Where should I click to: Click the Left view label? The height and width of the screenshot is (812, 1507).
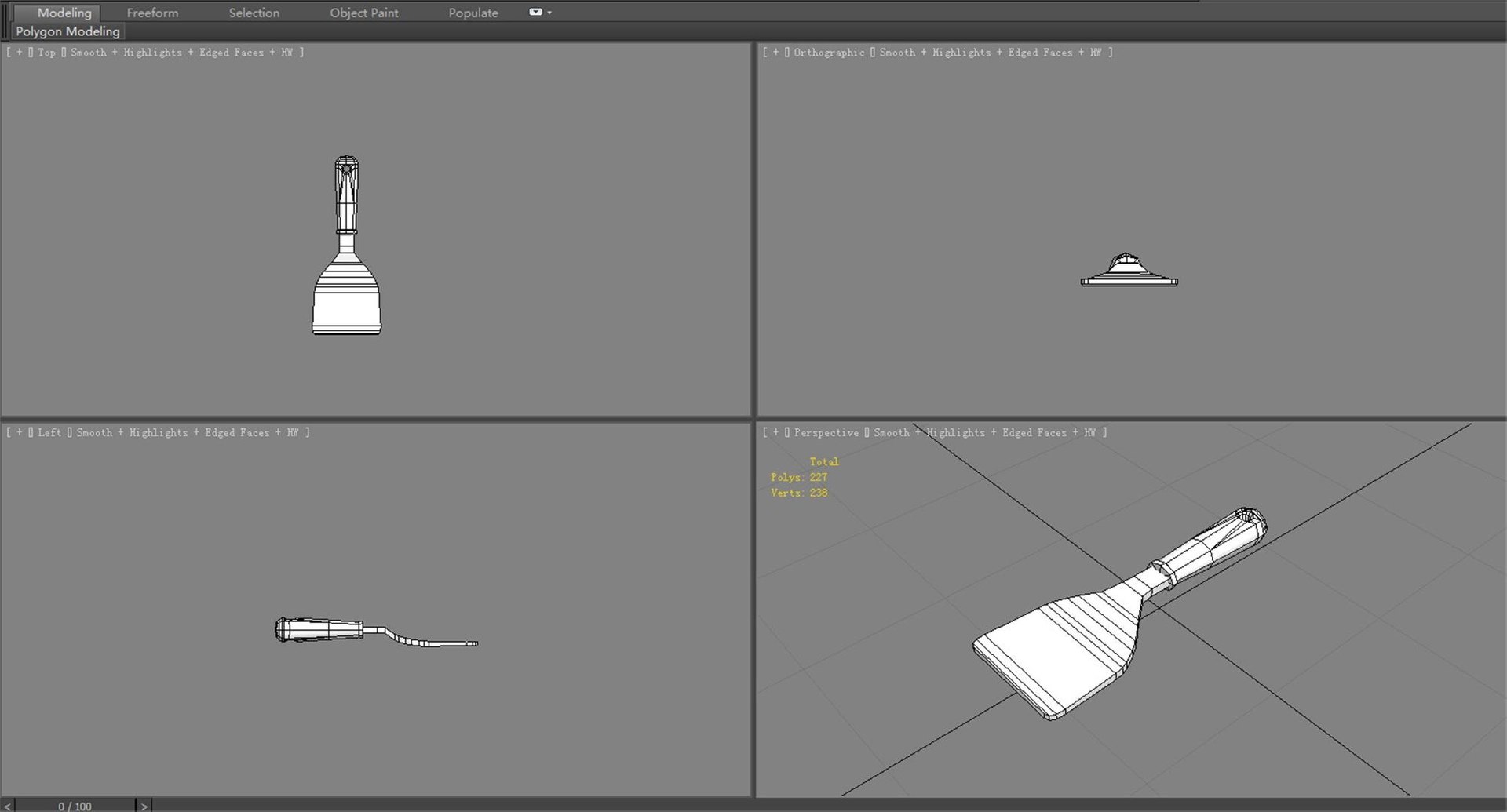click(49, 432)
